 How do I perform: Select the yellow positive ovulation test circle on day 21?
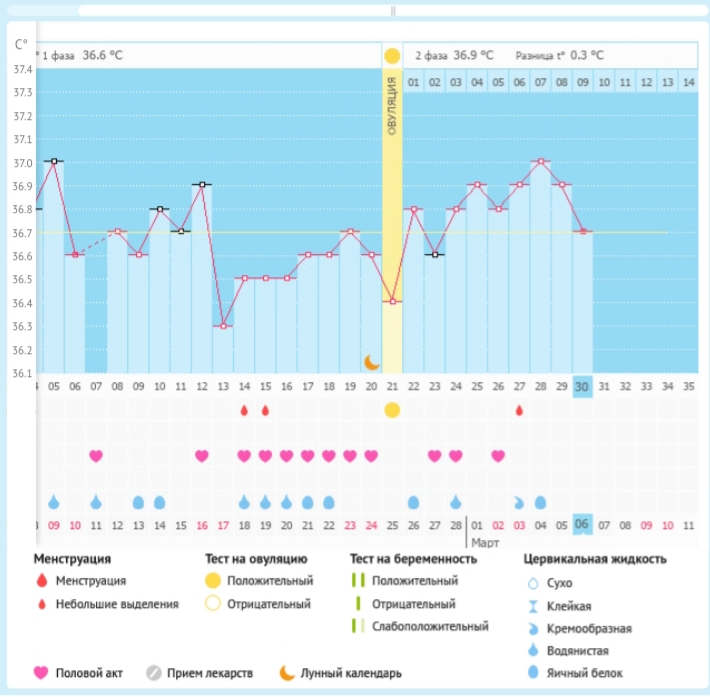tap(392, 410)
